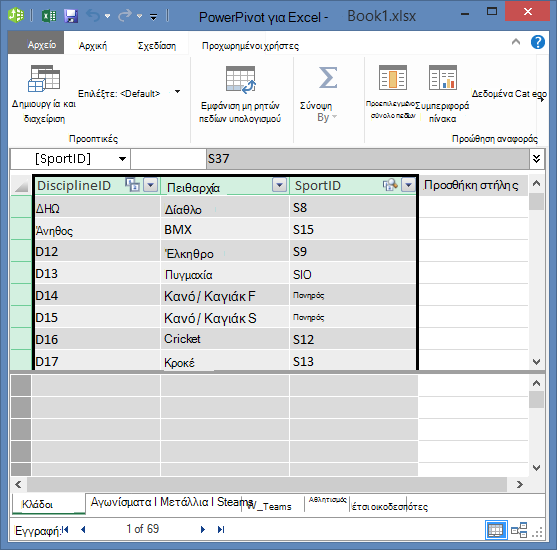Click the Sigma Σύνοψη By icon
Viewport: 557px width, 550px height.
328,77
